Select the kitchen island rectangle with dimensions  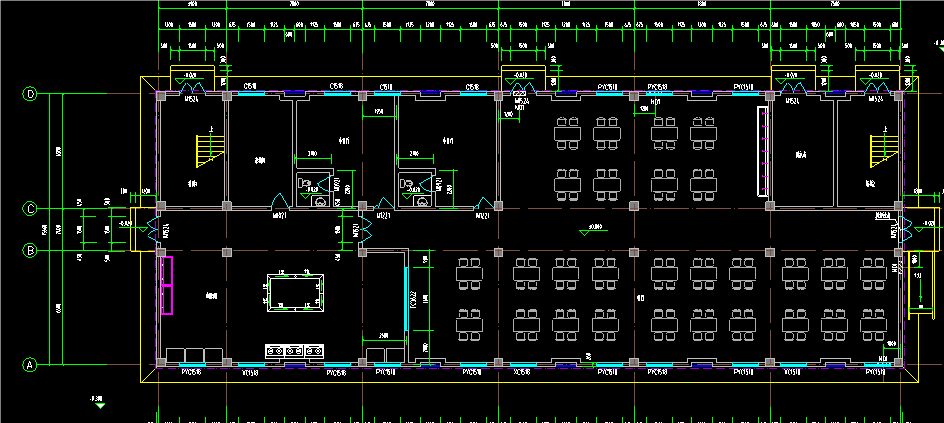[295, 293]
